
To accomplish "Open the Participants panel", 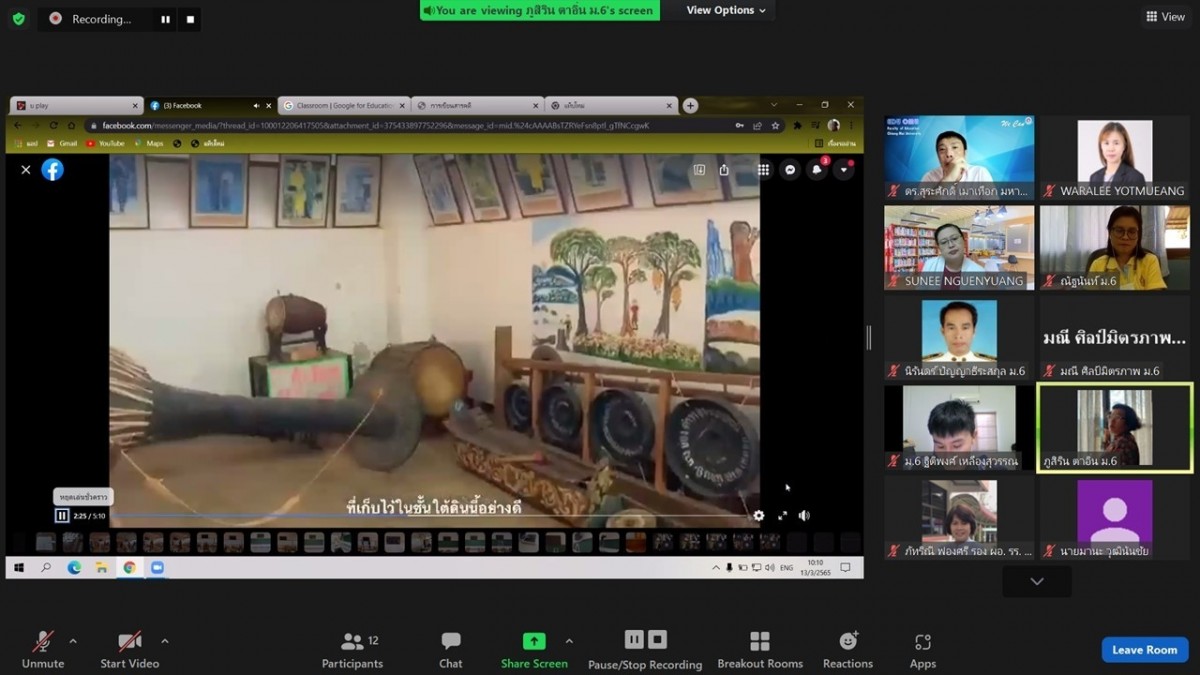I will pyautogui.click(x=352, y=649).
